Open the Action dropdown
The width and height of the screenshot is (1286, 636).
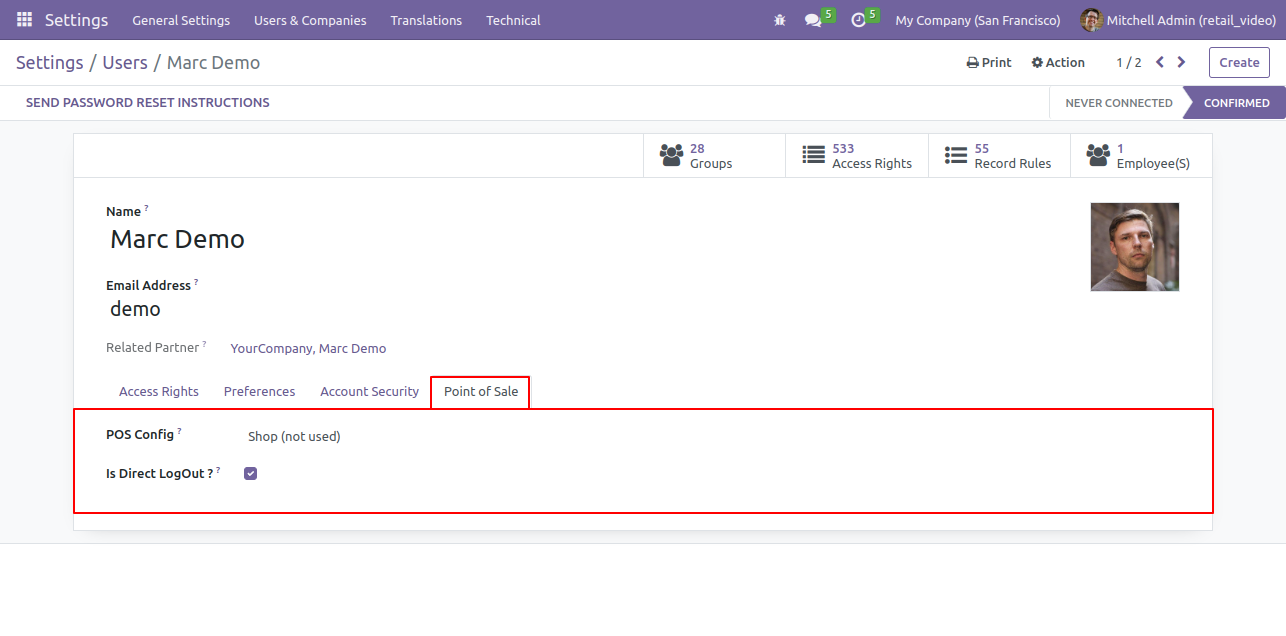(1058, 62)
